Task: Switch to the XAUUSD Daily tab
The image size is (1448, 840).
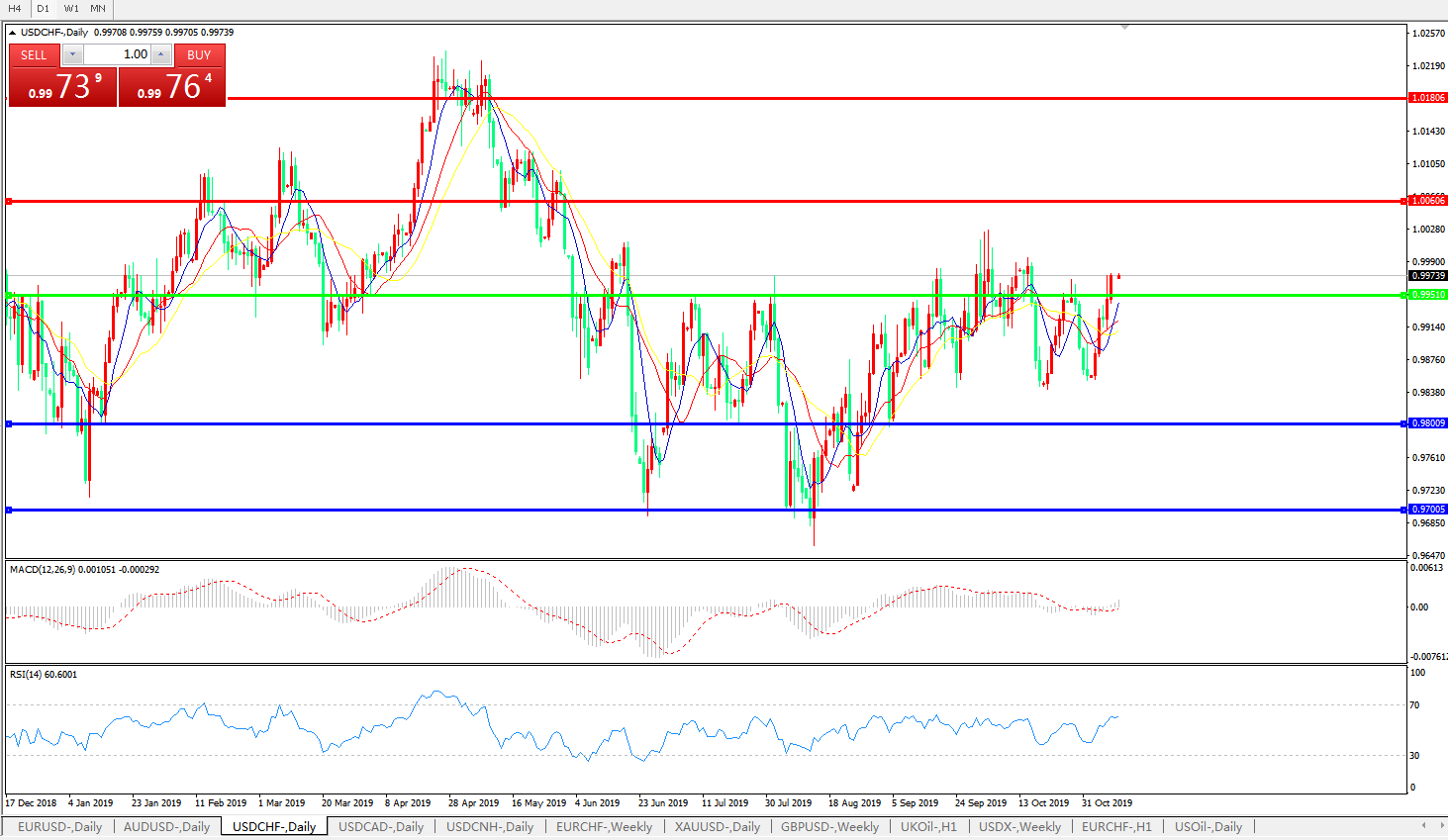Action: (718, 827)
